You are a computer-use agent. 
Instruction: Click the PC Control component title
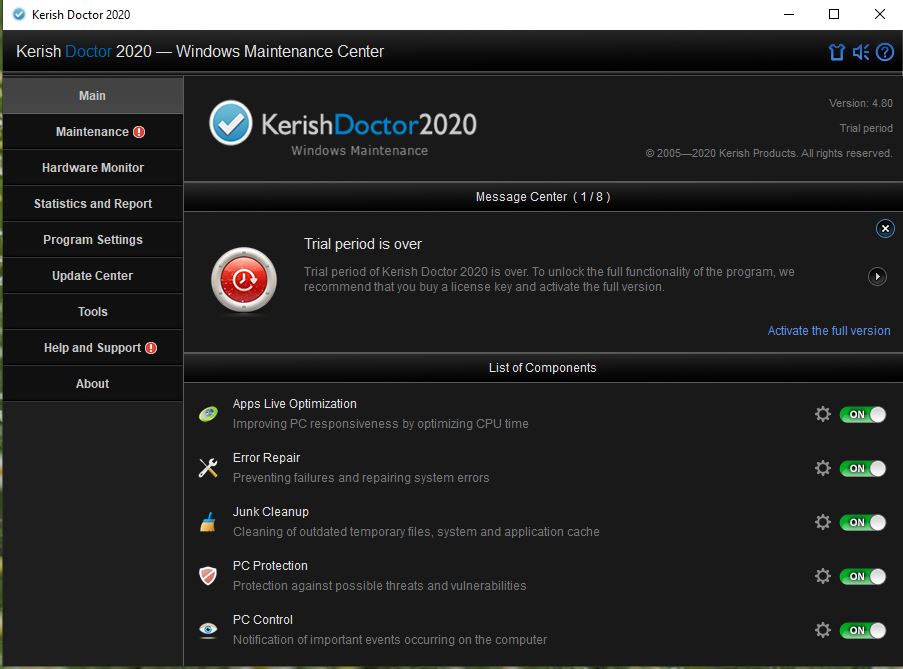tap(263, 620)
